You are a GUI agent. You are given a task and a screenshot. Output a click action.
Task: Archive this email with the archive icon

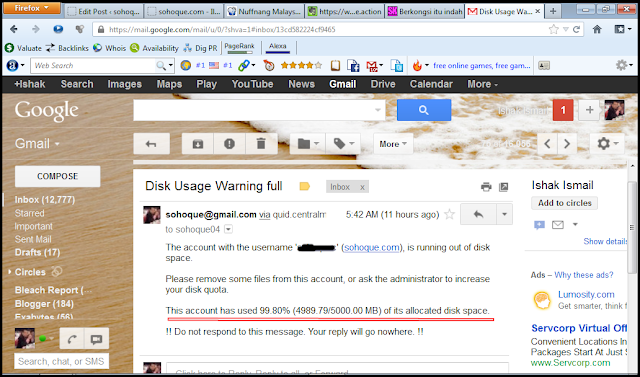(x=198, y=144)
